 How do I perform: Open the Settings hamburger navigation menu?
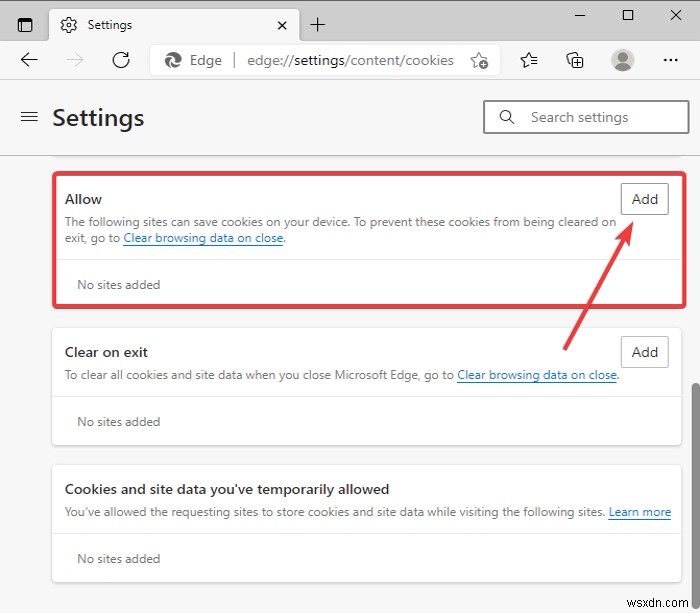coord(29,117)
